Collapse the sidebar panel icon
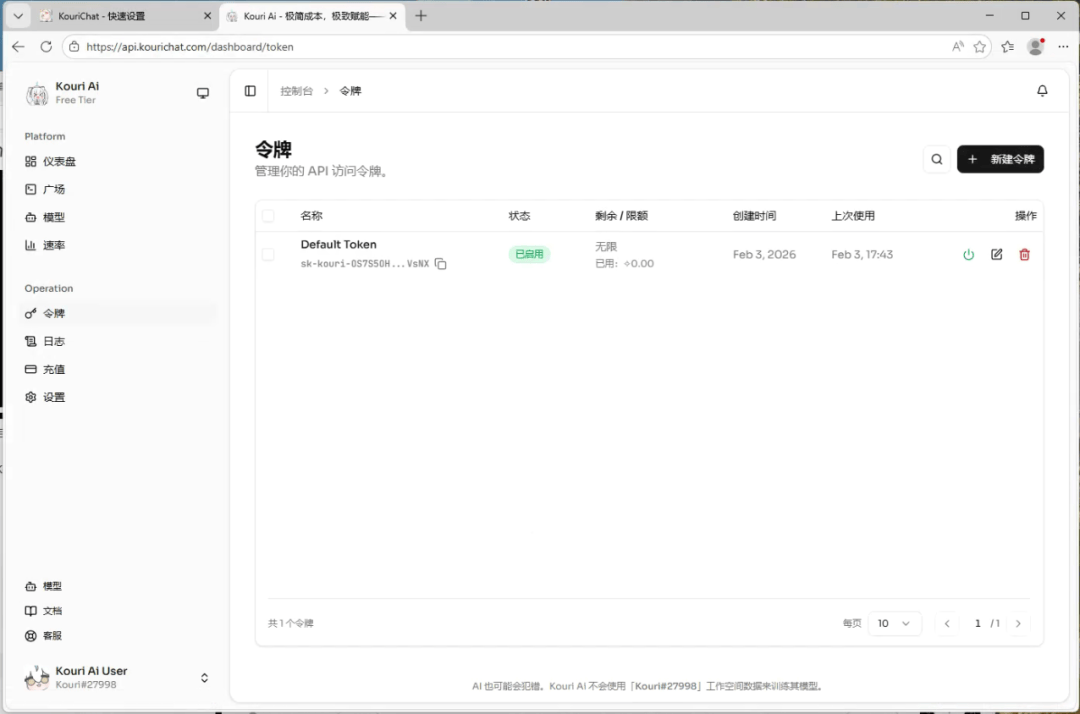Image resolution: width=1080 pixels, height=714 pixels. pyautogui.click(x=250, y=91)
